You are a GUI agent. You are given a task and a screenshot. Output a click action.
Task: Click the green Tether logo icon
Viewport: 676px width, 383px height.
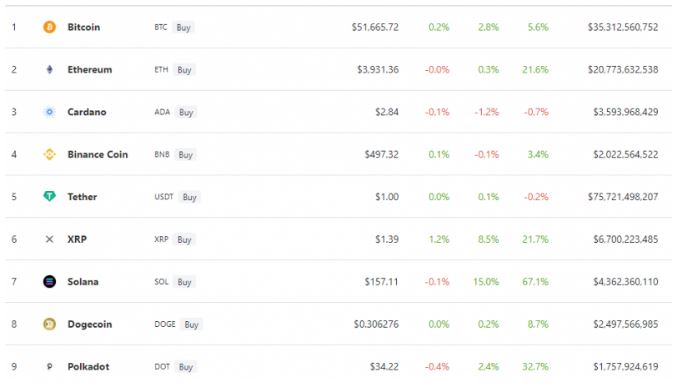(50, 197)
